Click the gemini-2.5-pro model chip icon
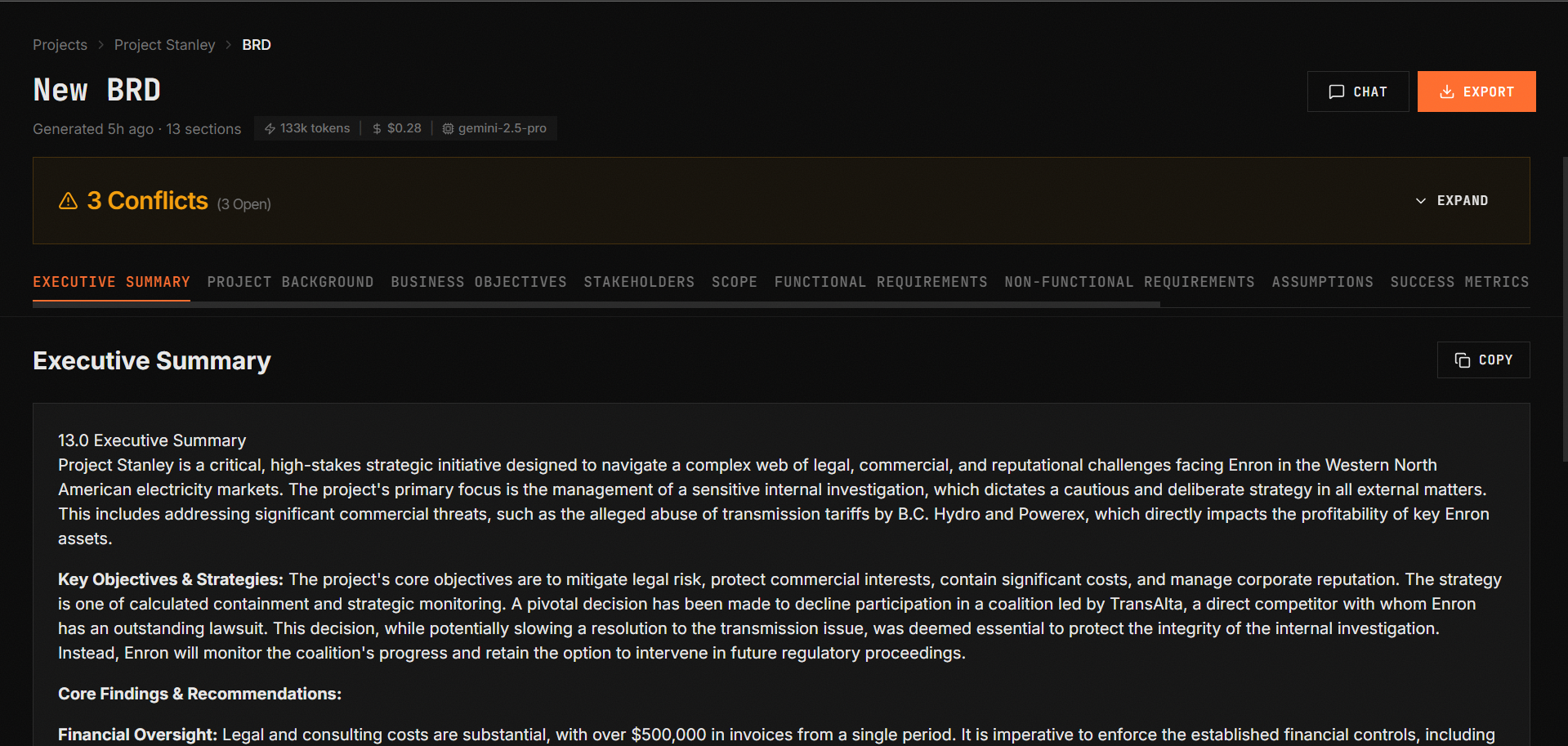The height and width of the screenshot is (746, 1568). pyautogui.click(x=448, y=129)
